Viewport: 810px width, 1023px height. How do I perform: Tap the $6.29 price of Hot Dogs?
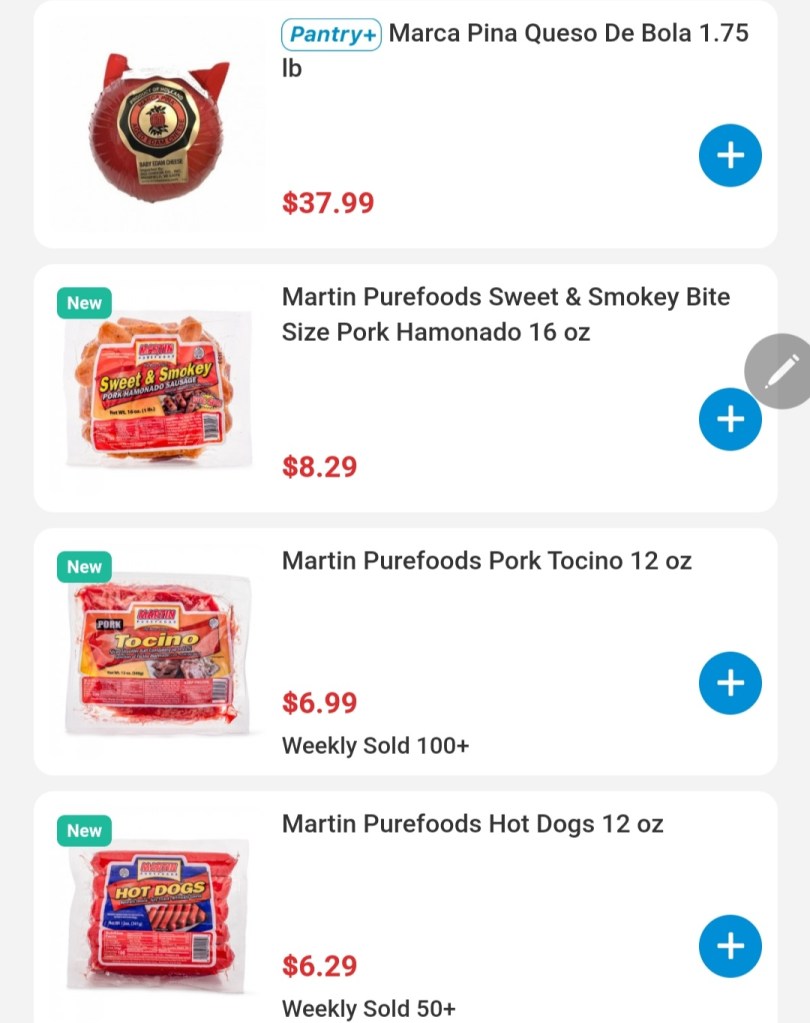point(319,966)
